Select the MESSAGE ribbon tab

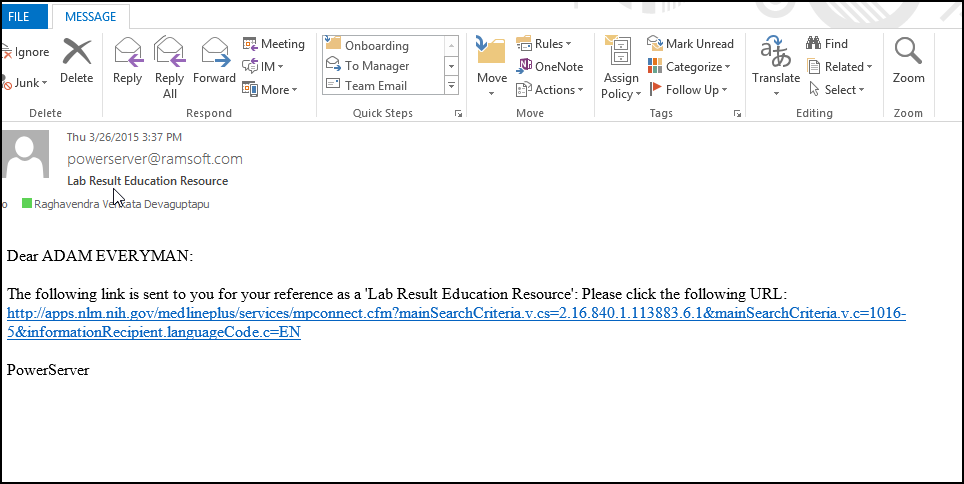pos(90,16)
